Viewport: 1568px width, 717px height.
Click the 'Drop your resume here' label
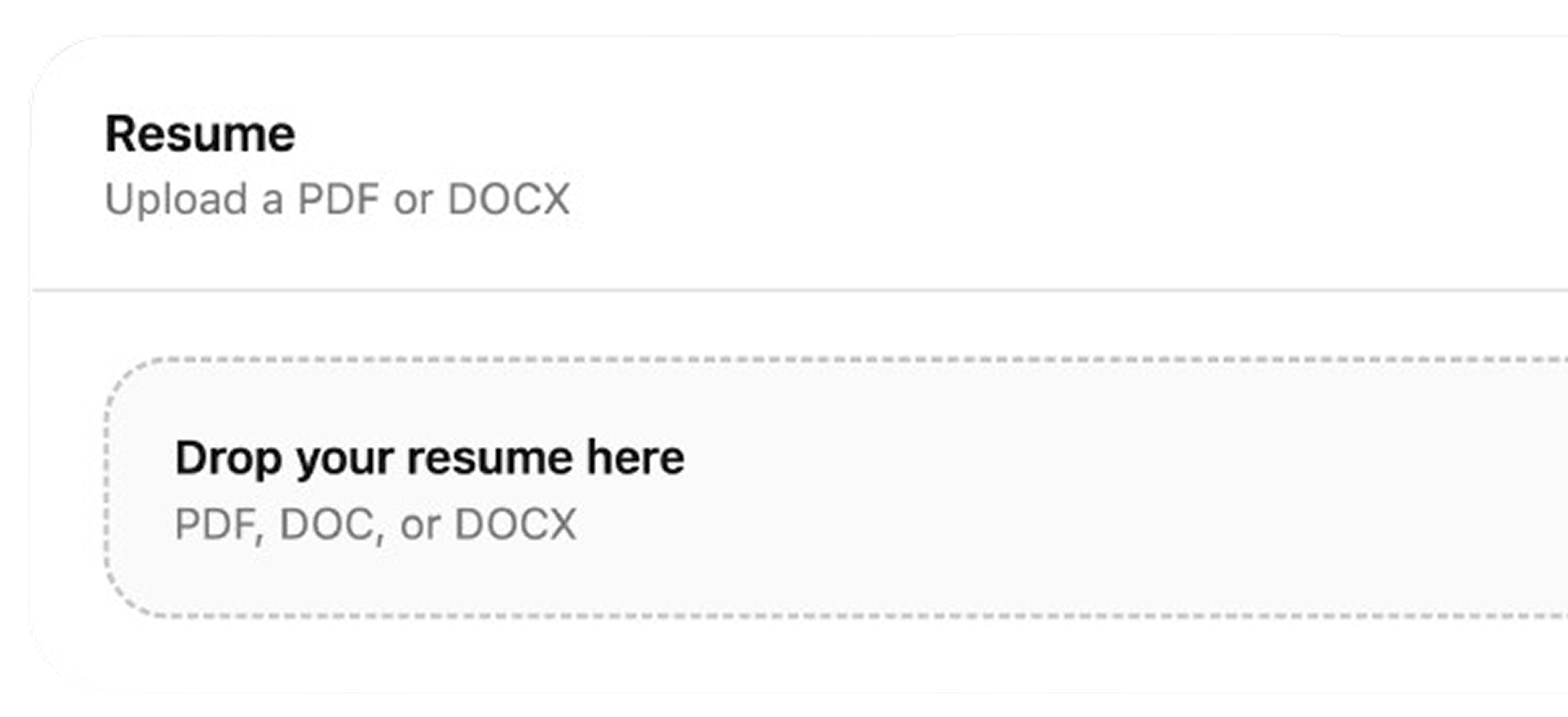tap(429, 458)
